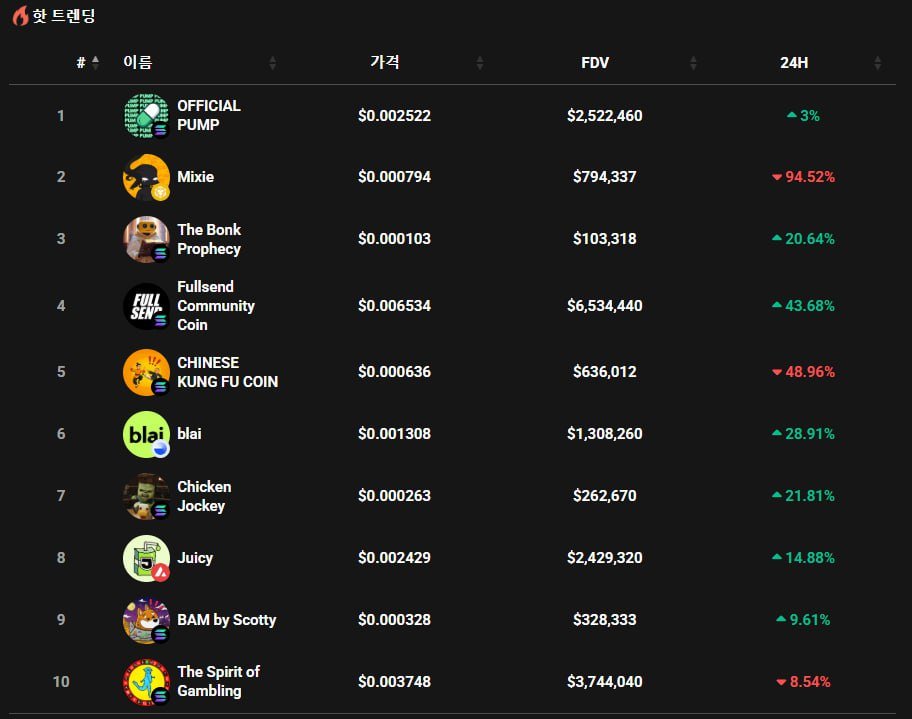Open the Juicy token name
This screenshot has width=912, height=719.
point(195,558)
